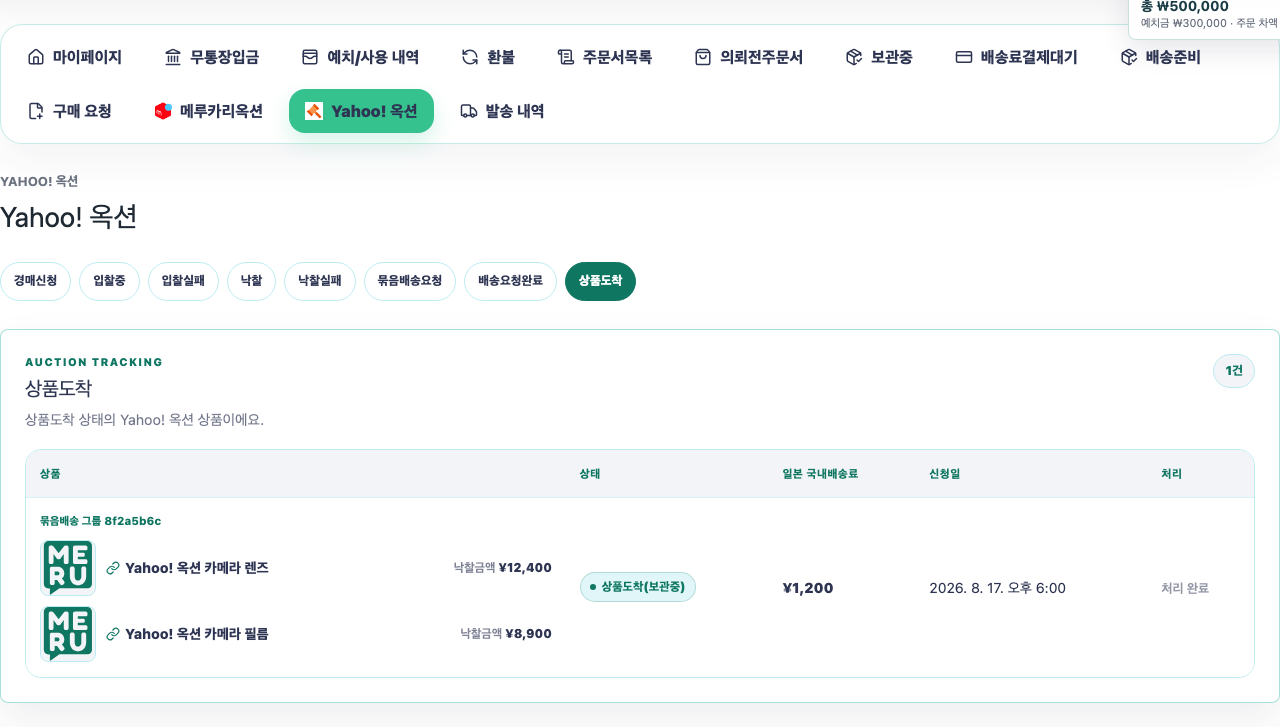The width and height of the screenshot is (1280, 727).
Task: Click 낙찰금액 ¥8,900 value
Action: point(506,633)
